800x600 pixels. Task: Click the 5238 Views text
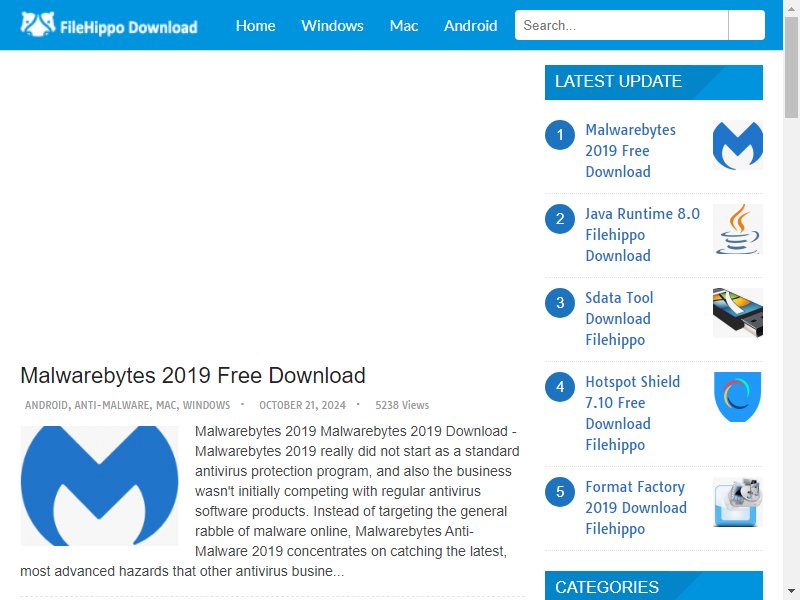point(402,405)
